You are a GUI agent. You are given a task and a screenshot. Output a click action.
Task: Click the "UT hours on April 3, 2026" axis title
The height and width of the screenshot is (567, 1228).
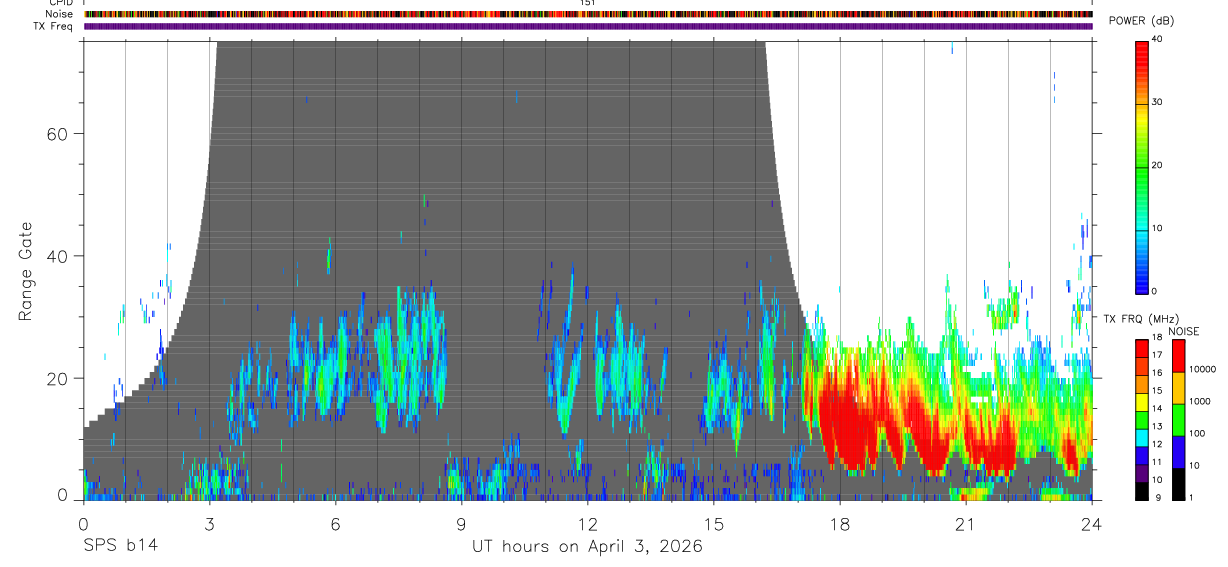click(x=588, y=547)
